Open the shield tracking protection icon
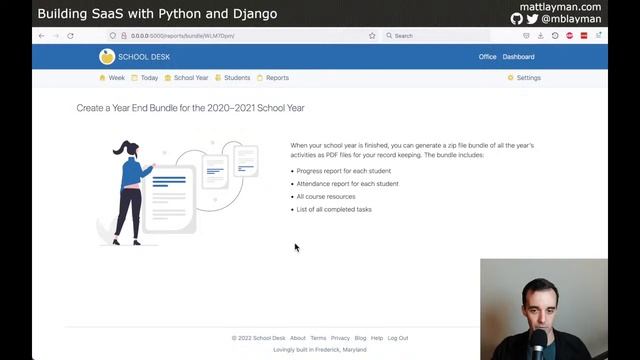This screenshot has width=640, height=360. tap(113, 36)
